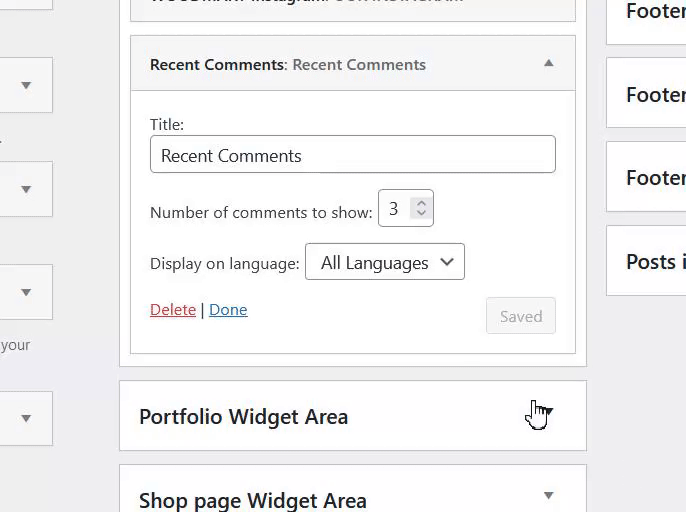Screen dimensions: 686x512
Task: Click the Recent Comments widget header title
Action: [288, 64]
